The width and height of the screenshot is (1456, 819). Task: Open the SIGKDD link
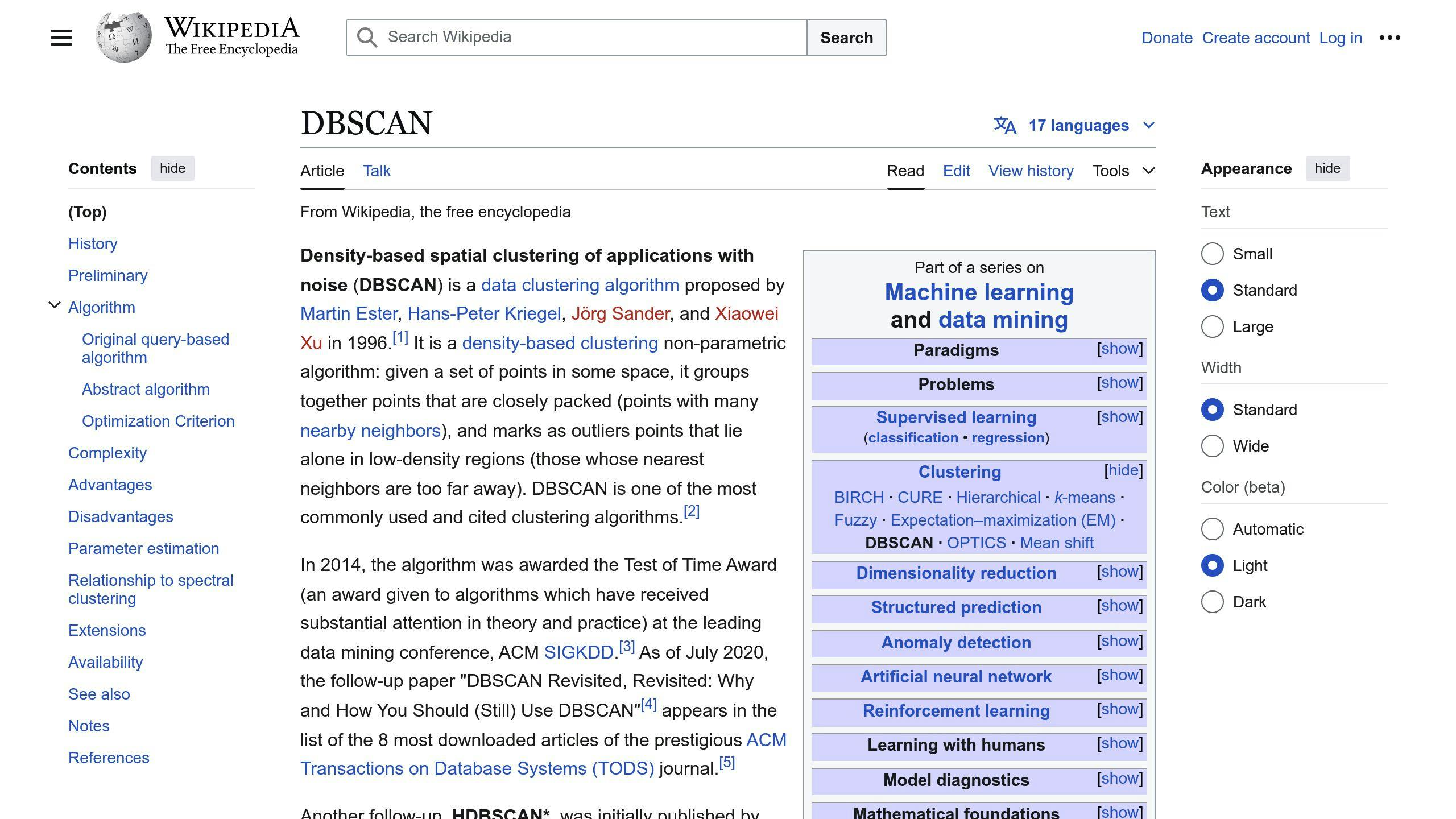(578, 652)
